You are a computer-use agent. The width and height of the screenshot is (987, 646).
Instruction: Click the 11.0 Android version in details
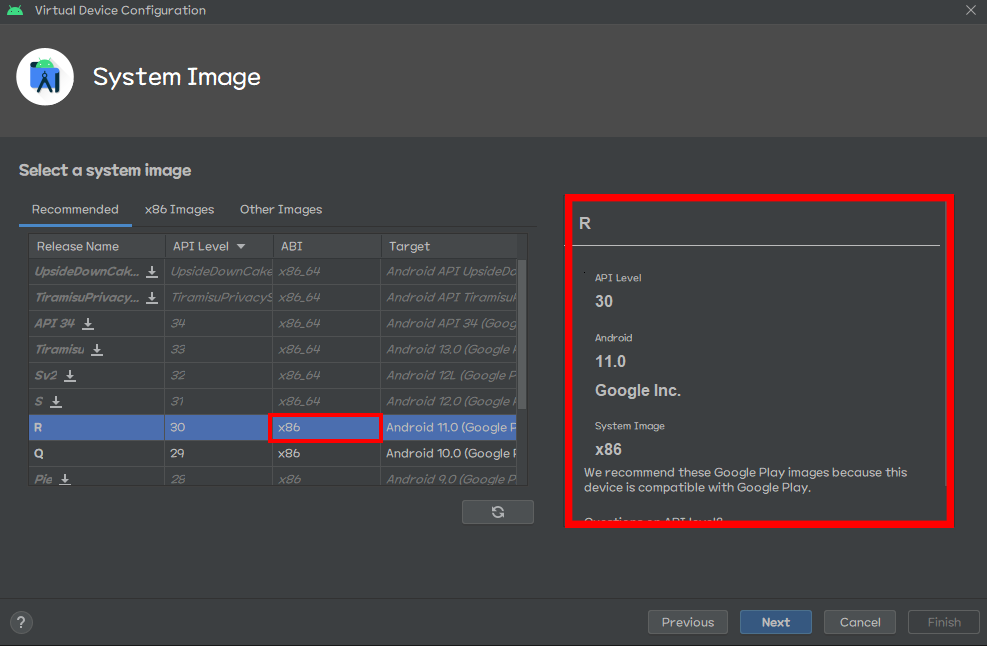610,361
